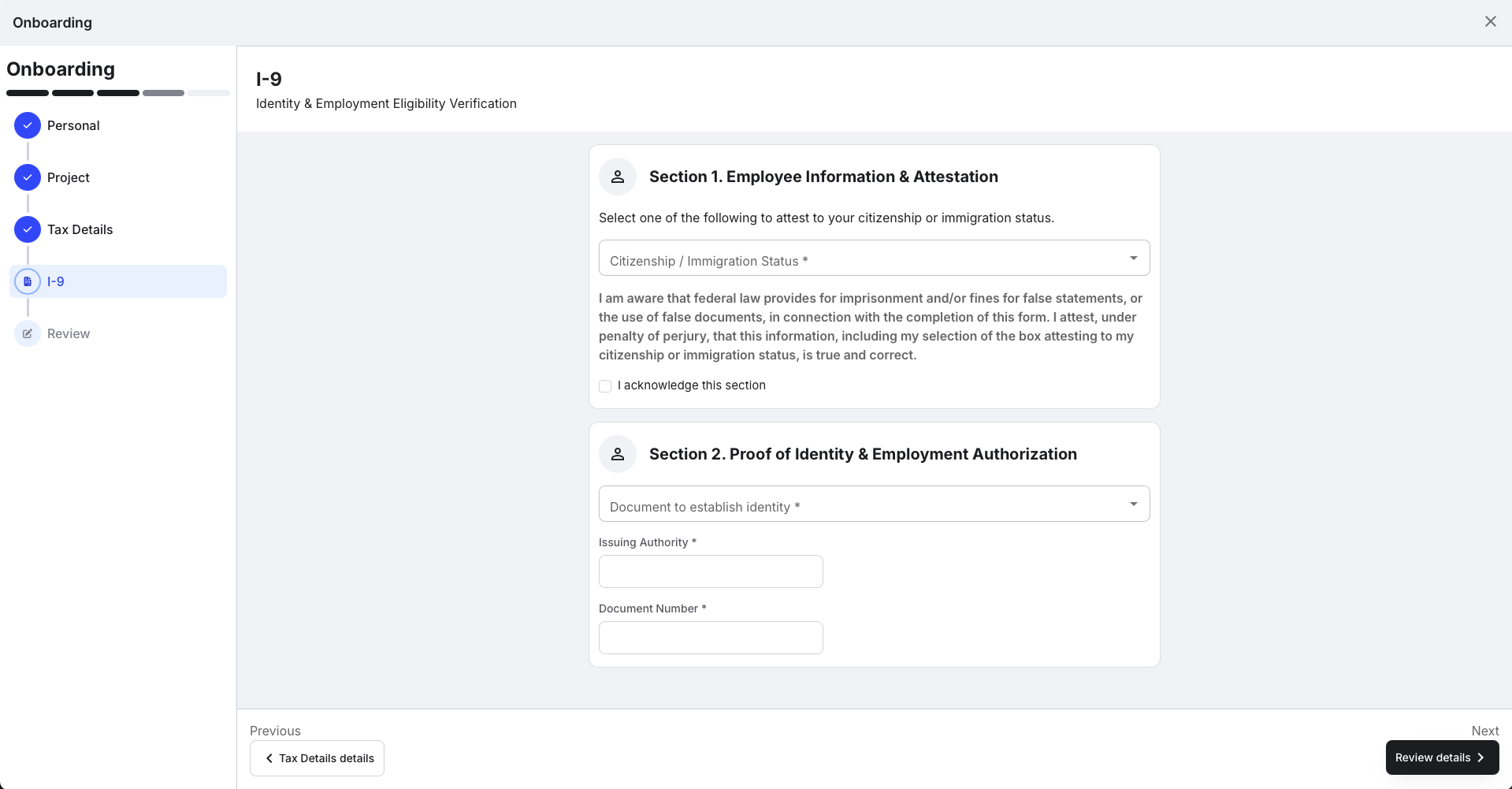Screen dimensions: 1512x789
Task: Click the Review step edit icon
Action: (28, 333)
